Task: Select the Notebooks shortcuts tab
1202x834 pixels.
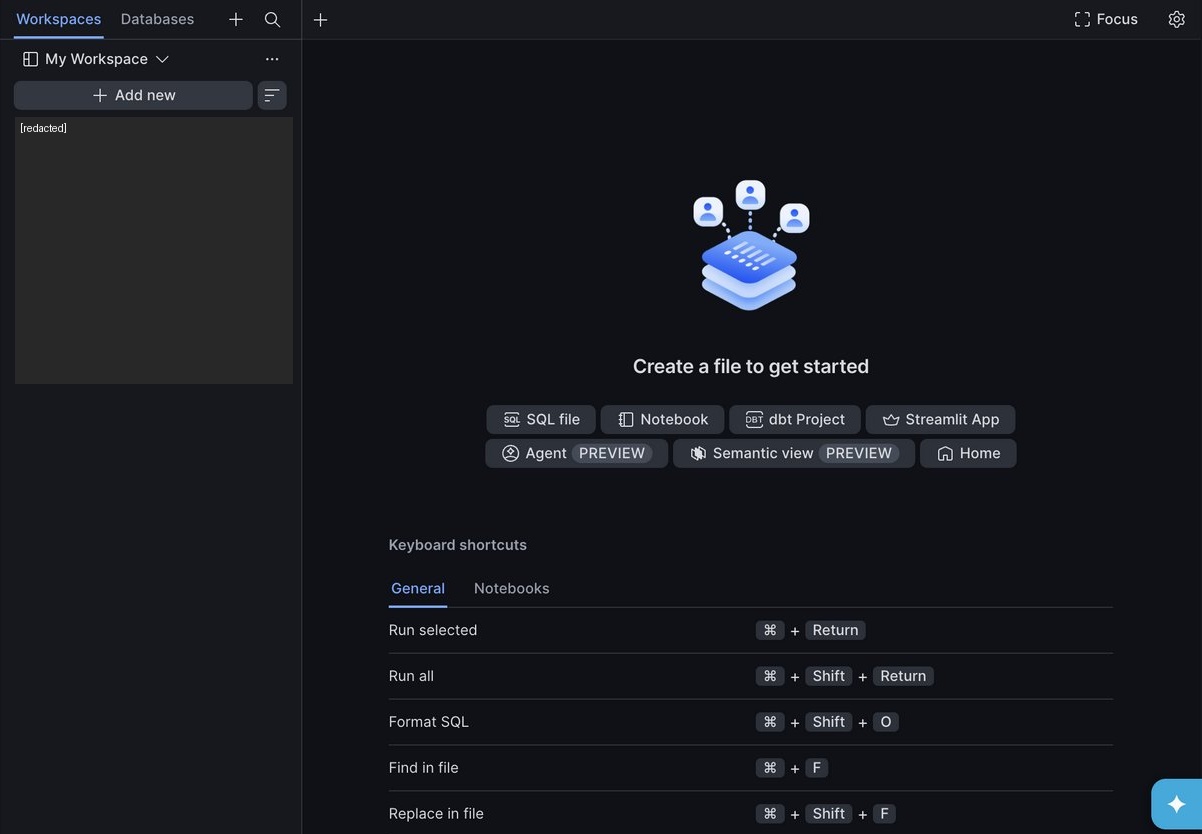Action: pyautogui.click(x=512, y=588)
